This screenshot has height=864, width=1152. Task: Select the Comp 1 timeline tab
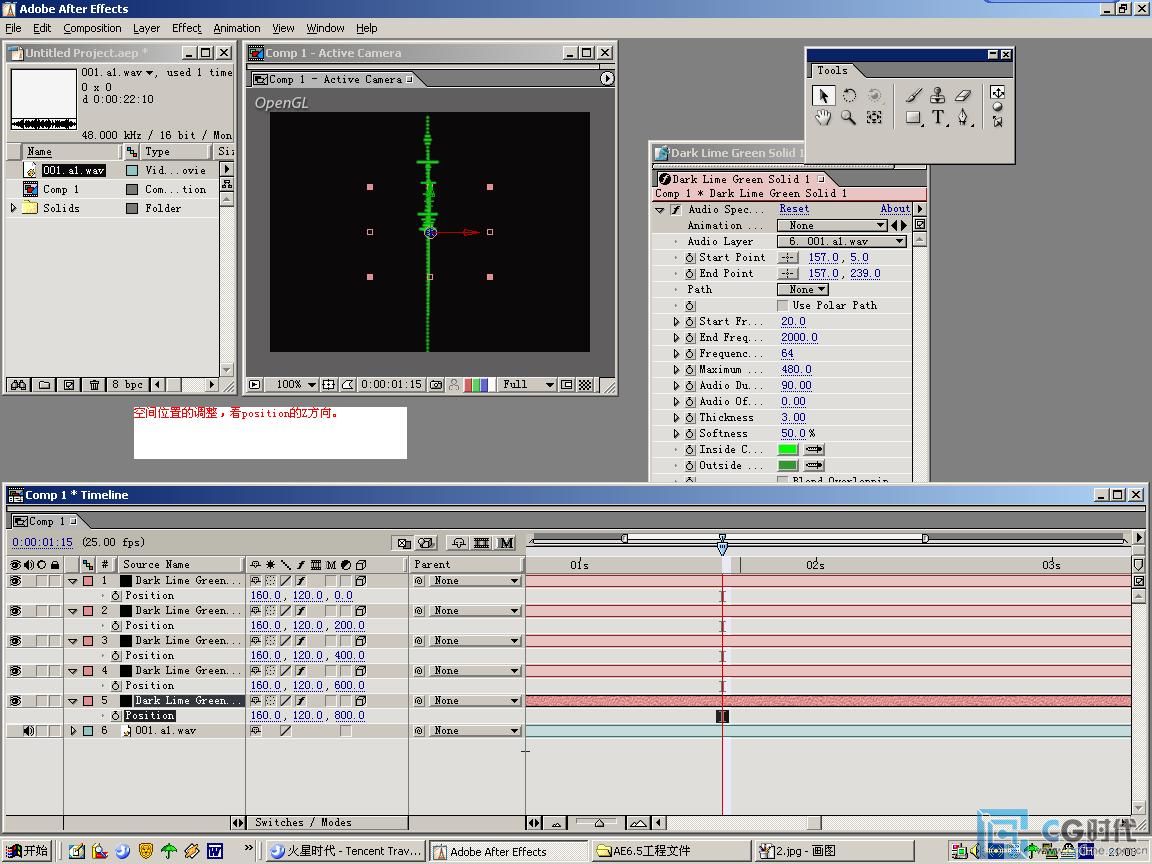tap(46, 521)
